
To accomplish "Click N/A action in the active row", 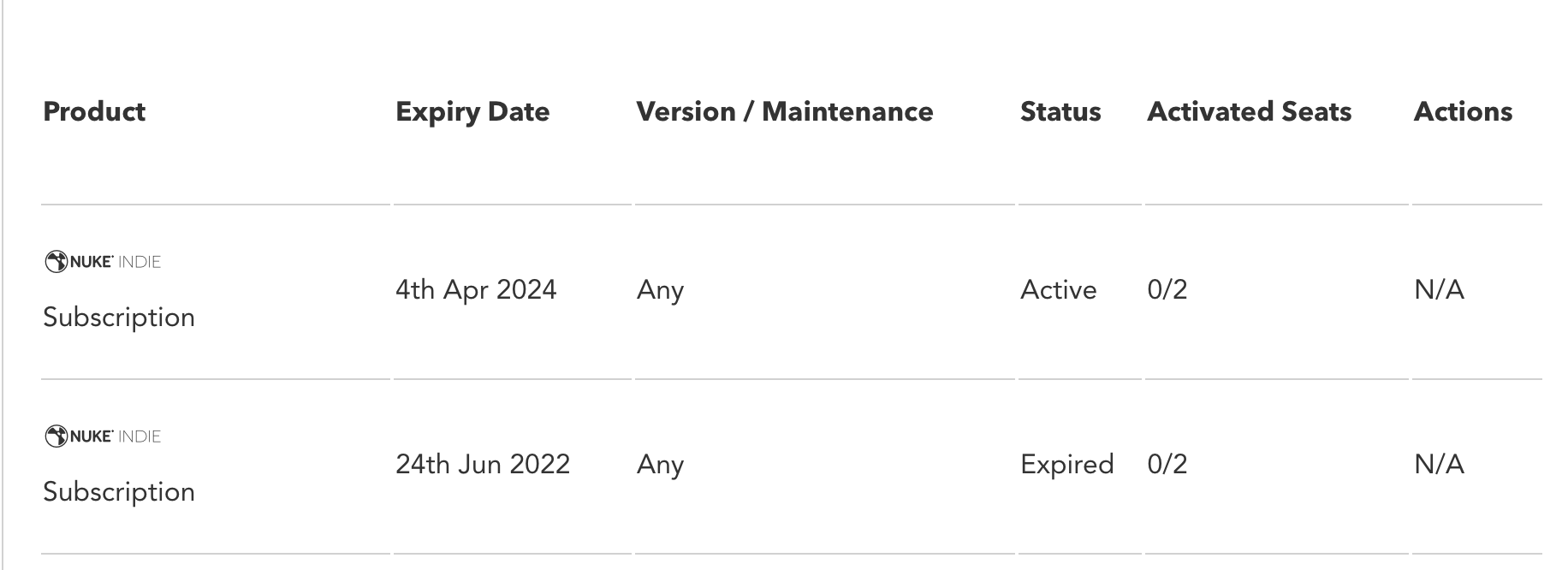I will click(1440, 290).
